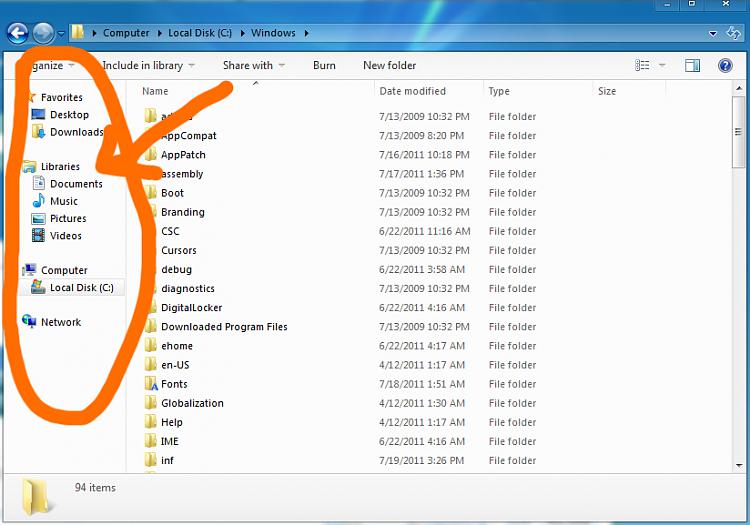
Task: Click the Network globe icon
Action: (x=29, y=321)
